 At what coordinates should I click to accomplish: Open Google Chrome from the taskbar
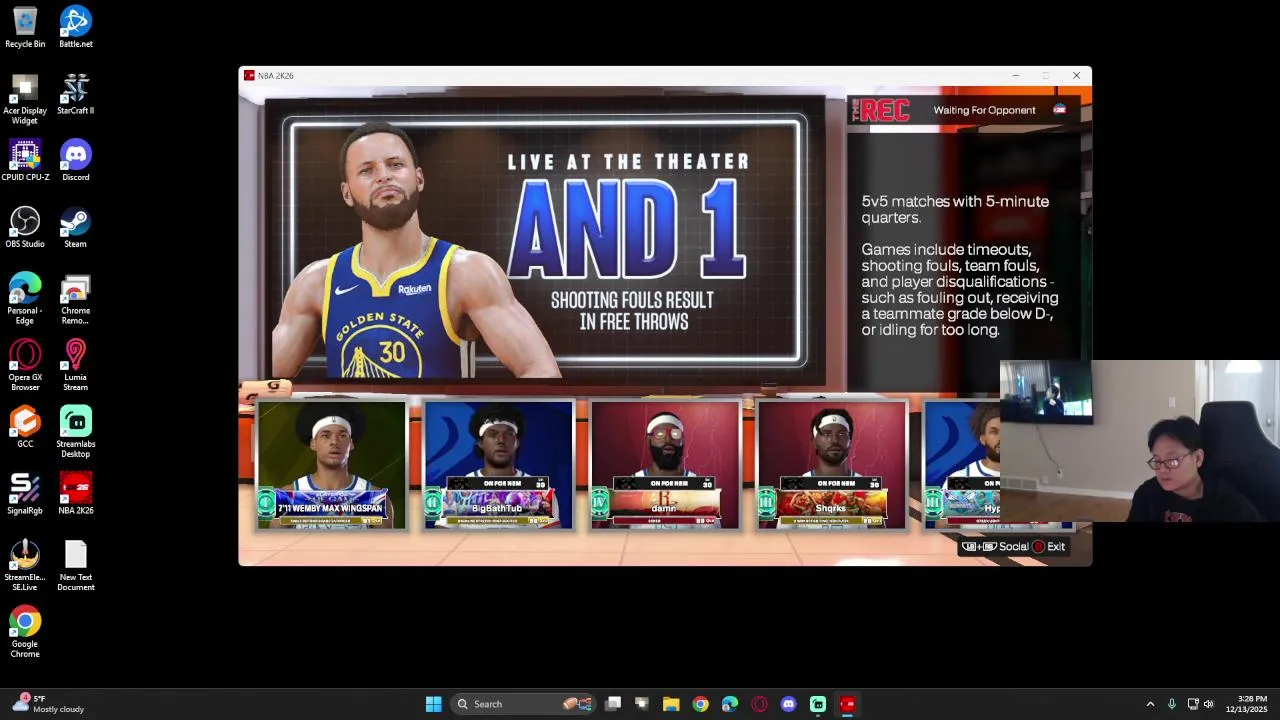coord(700,704)
